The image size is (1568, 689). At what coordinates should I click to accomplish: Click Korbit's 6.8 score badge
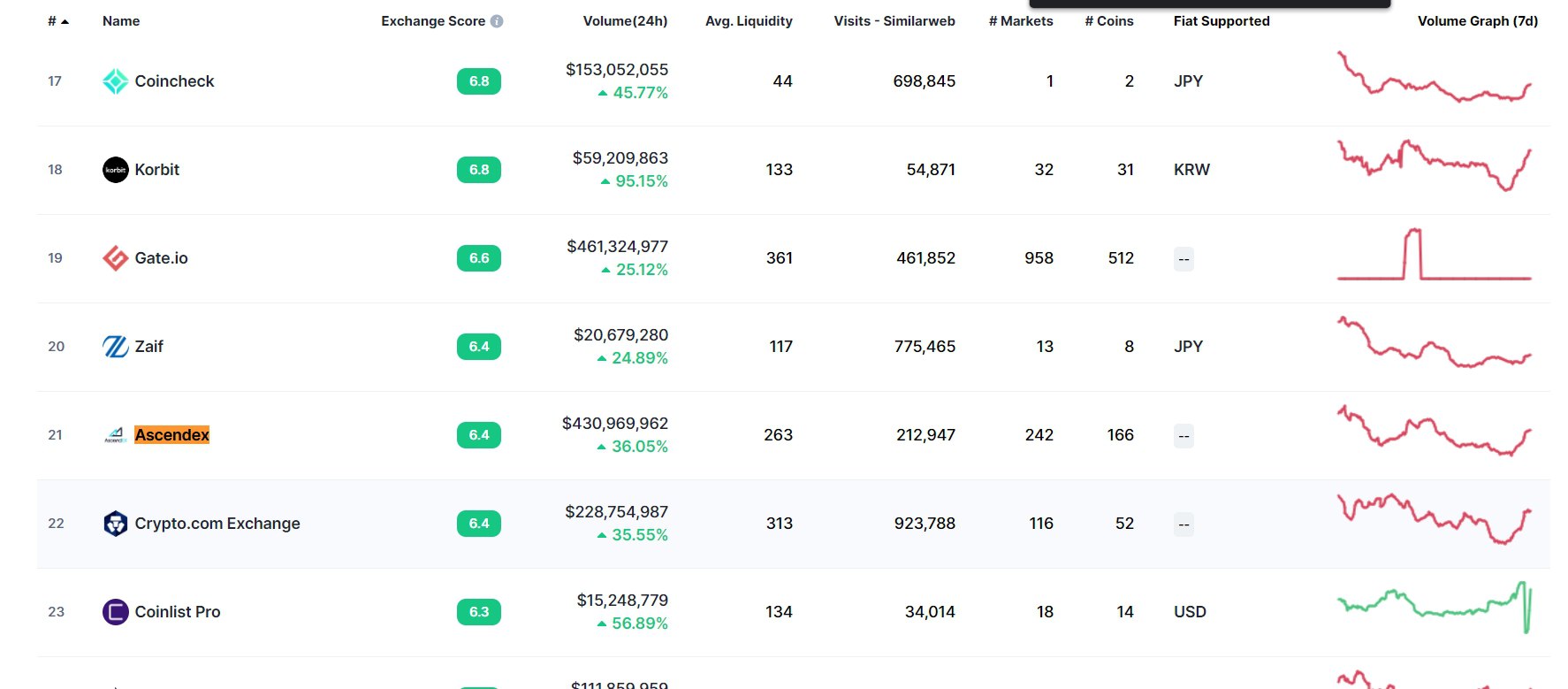point(479,170)
